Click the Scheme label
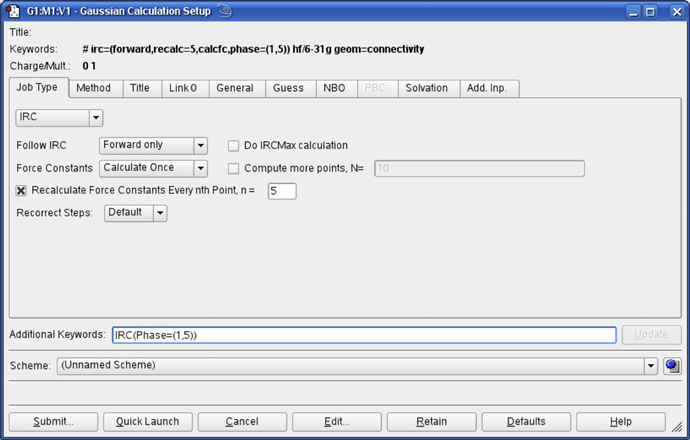The image size is (690, 440). pyautogui.click(x=30, y=366)
